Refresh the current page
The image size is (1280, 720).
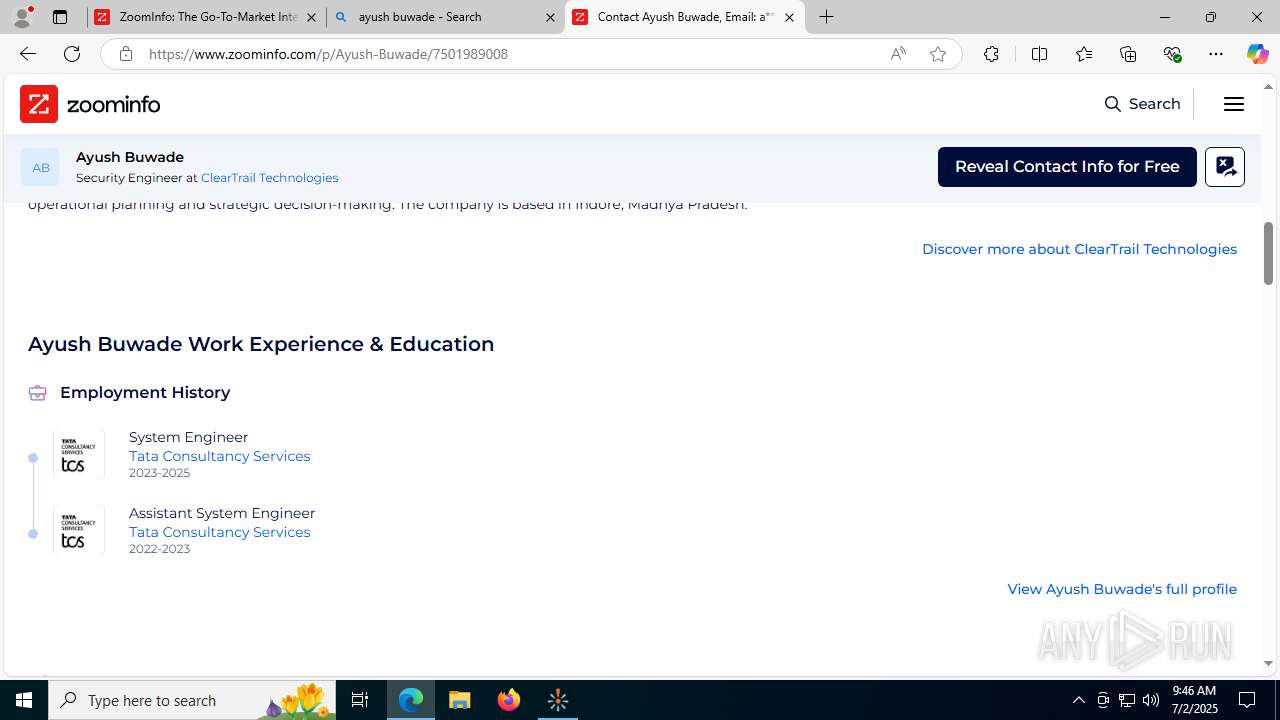pos(72,54)
